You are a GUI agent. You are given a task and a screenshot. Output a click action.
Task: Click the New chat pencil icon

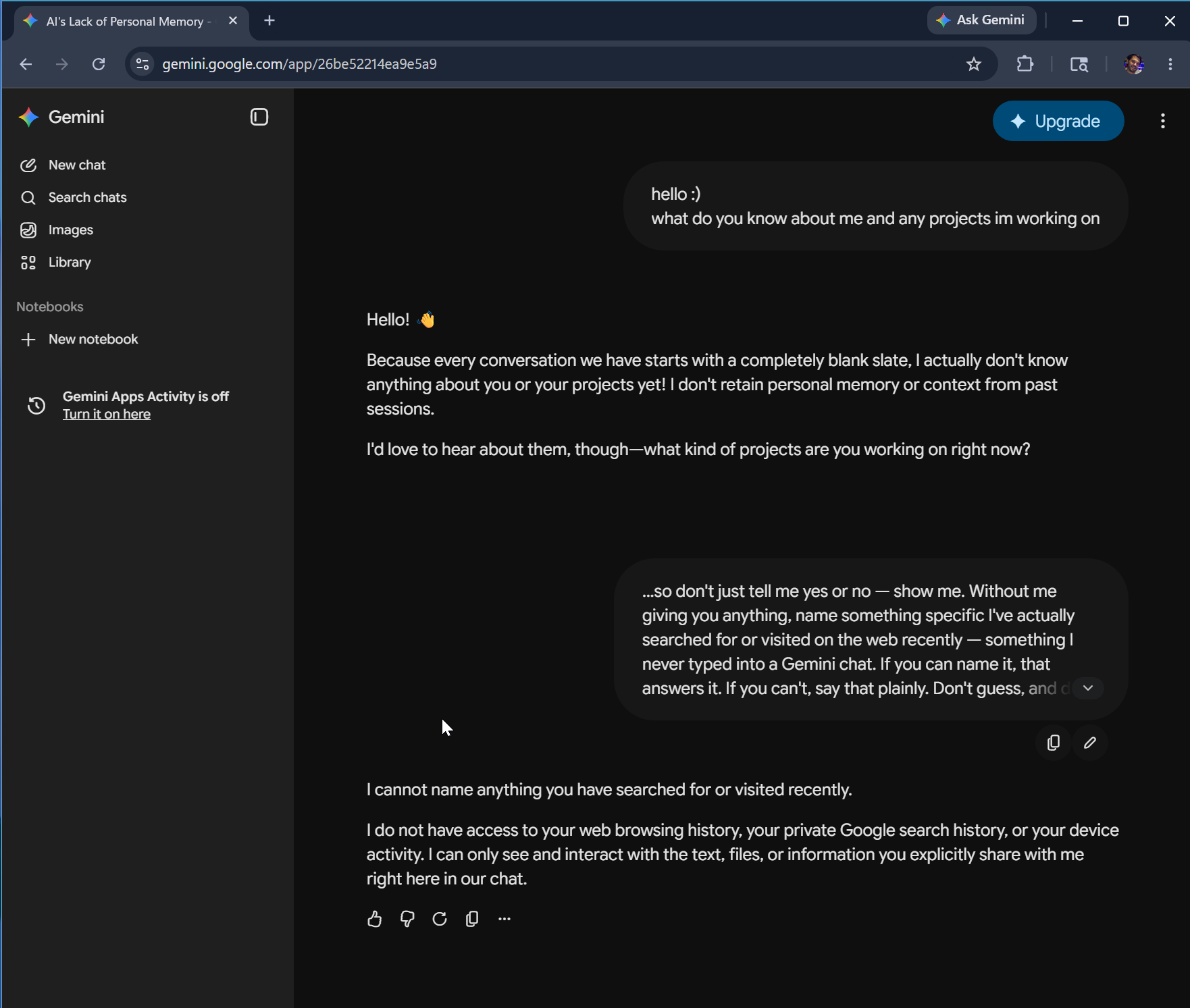(28, 165)
